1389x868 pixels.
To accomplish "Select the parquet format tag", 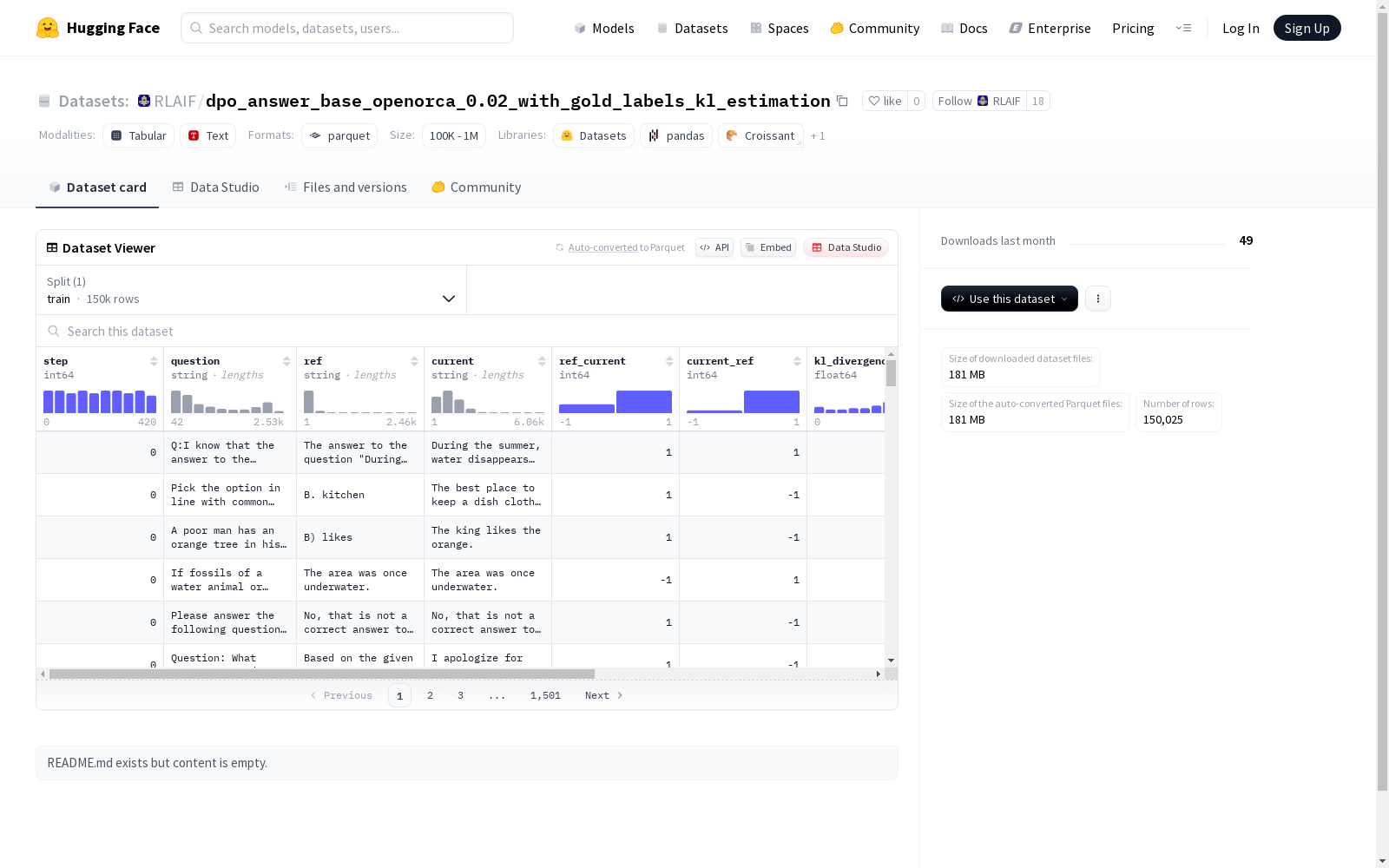I will tap(339, 135).
